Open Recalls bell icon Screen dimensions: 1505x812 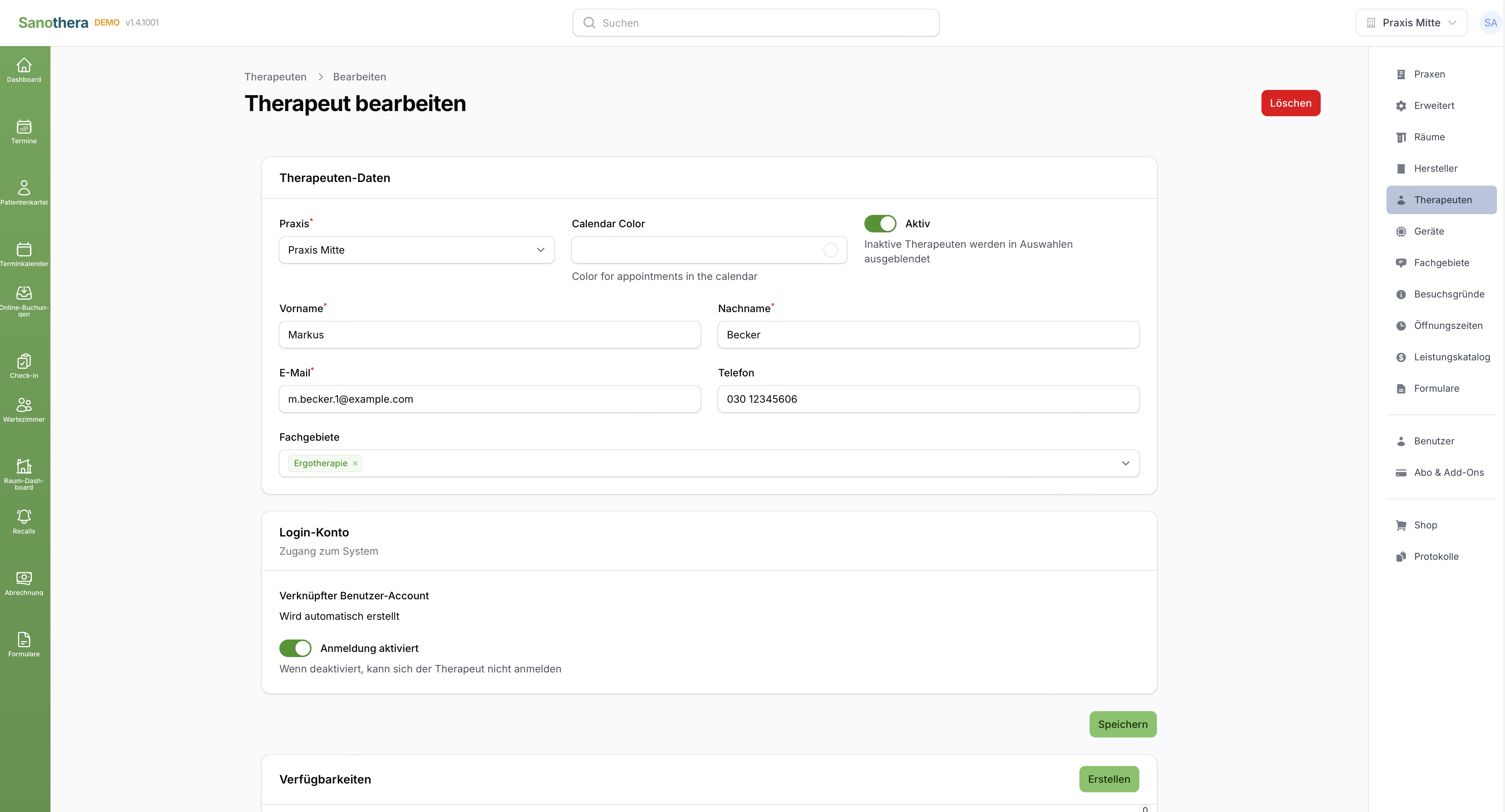24,516
